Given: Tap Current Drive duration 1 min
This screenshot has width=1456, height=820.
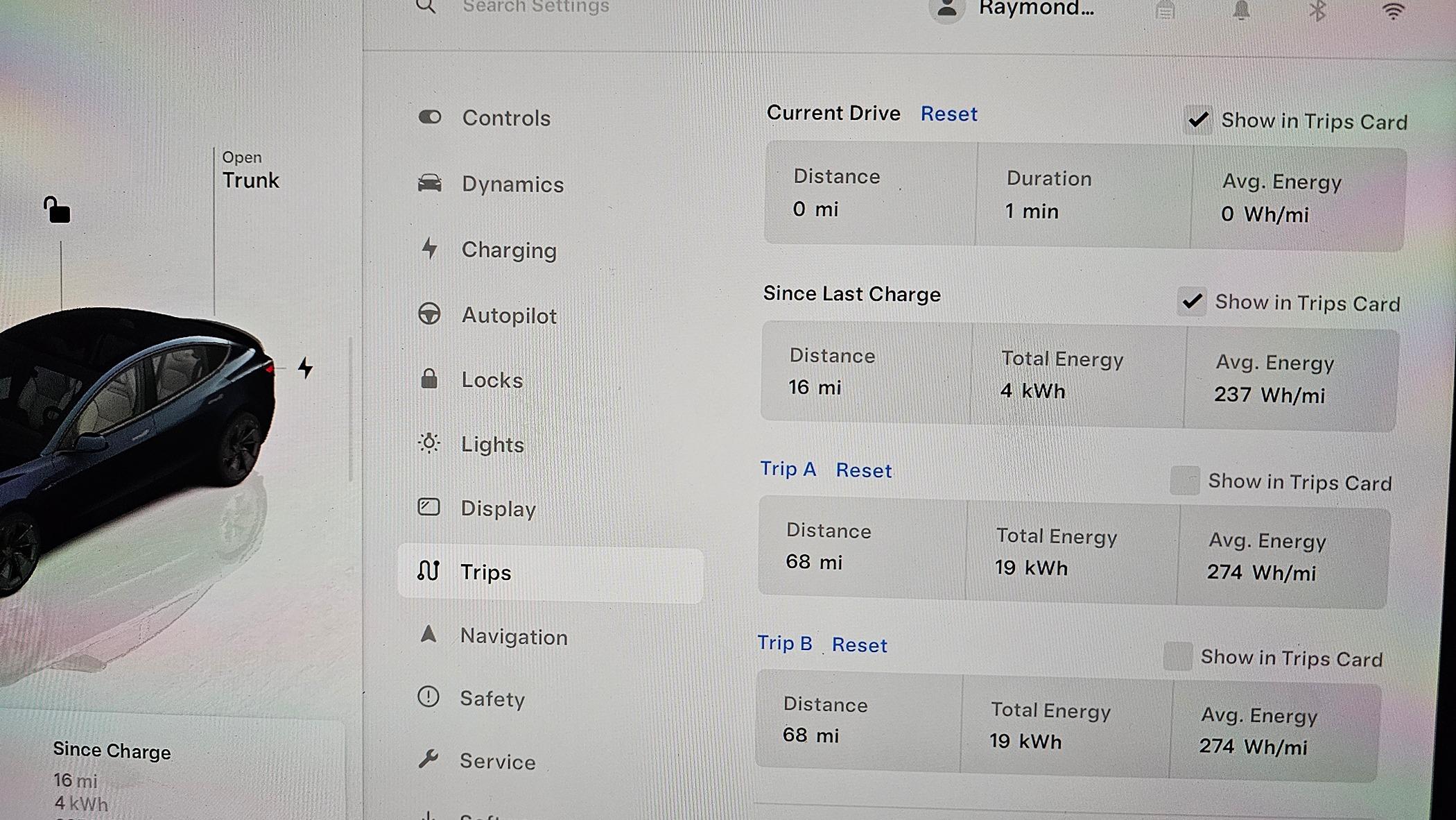Looking at the screenshot, I should pyautogui.click(x=1032, y=211).
